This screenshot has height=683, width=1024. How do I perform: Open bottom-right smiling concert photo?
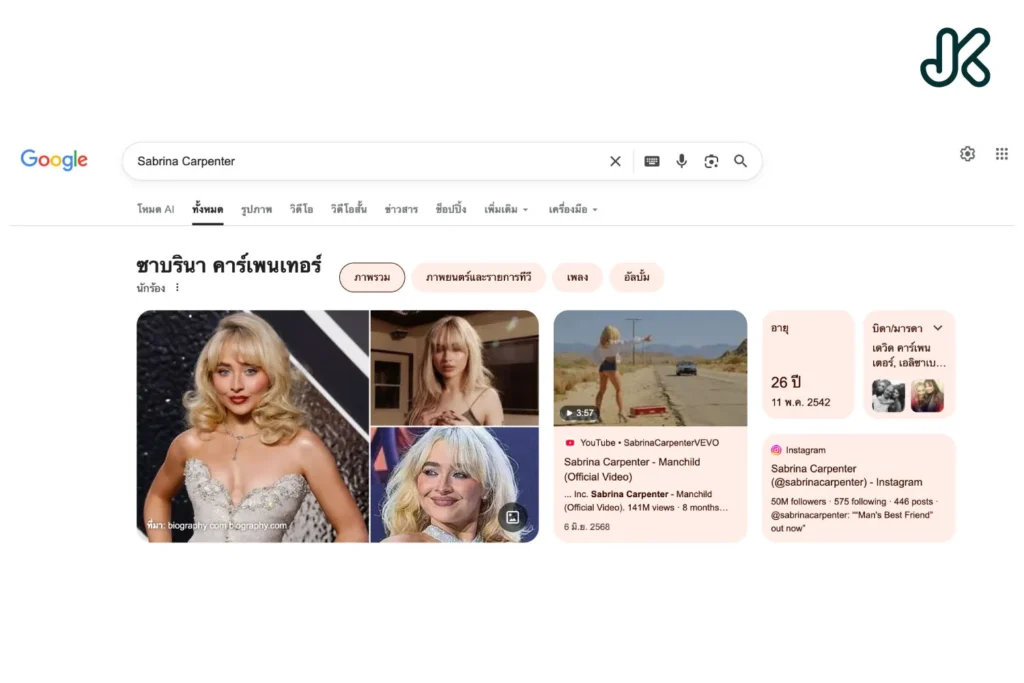click(x=455, y=484)
